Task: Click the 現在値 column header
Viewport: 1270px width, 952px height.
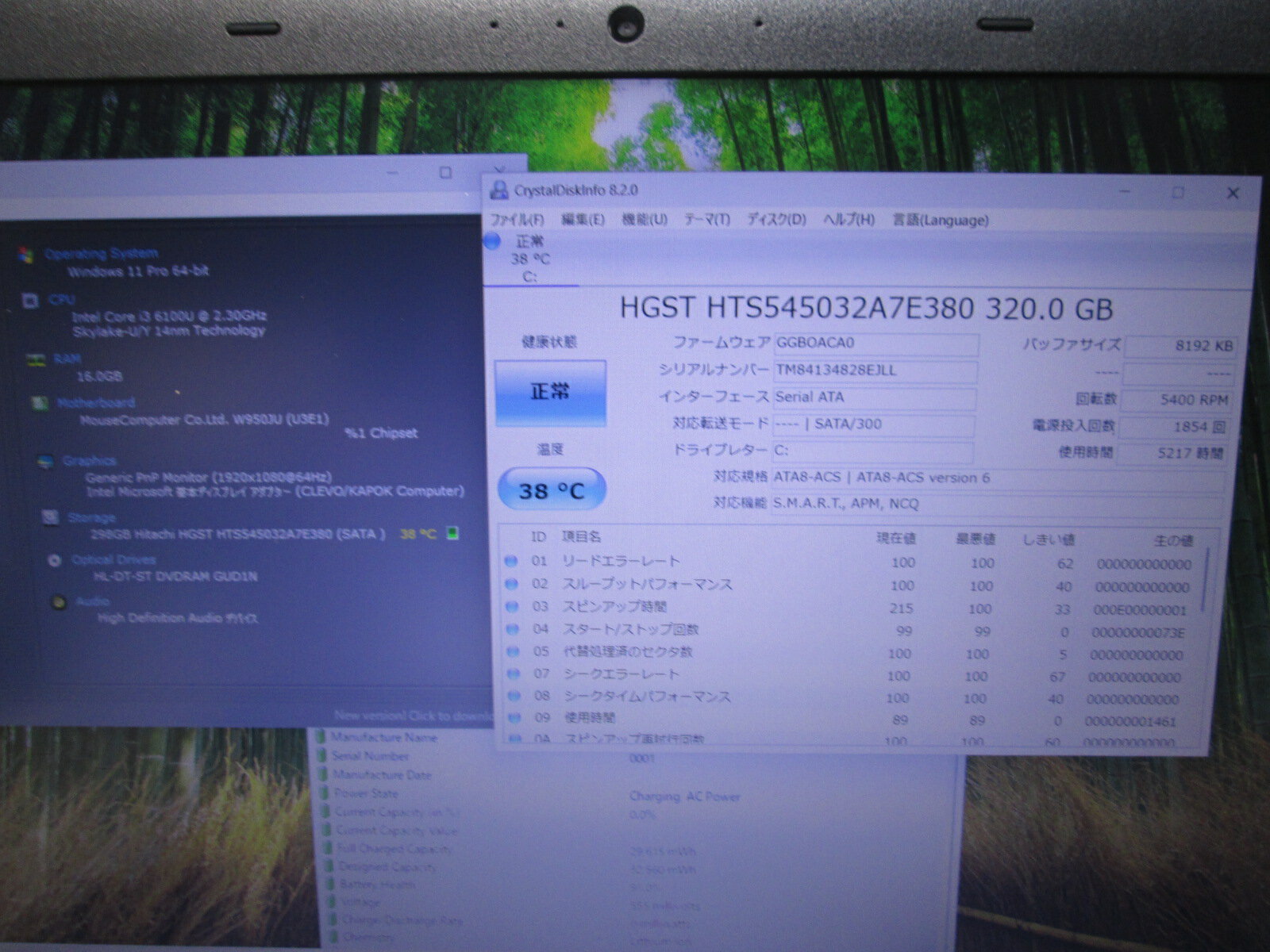Action: (x=896, y=539)
